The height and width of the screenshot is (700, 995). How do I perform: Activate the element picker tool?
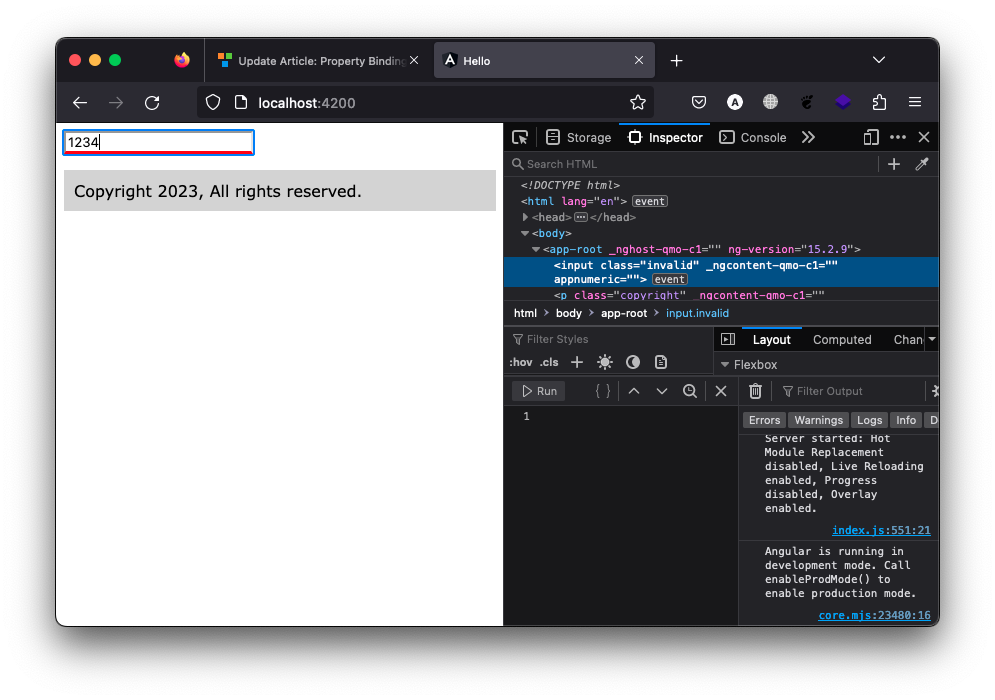[x=520, y=138]
